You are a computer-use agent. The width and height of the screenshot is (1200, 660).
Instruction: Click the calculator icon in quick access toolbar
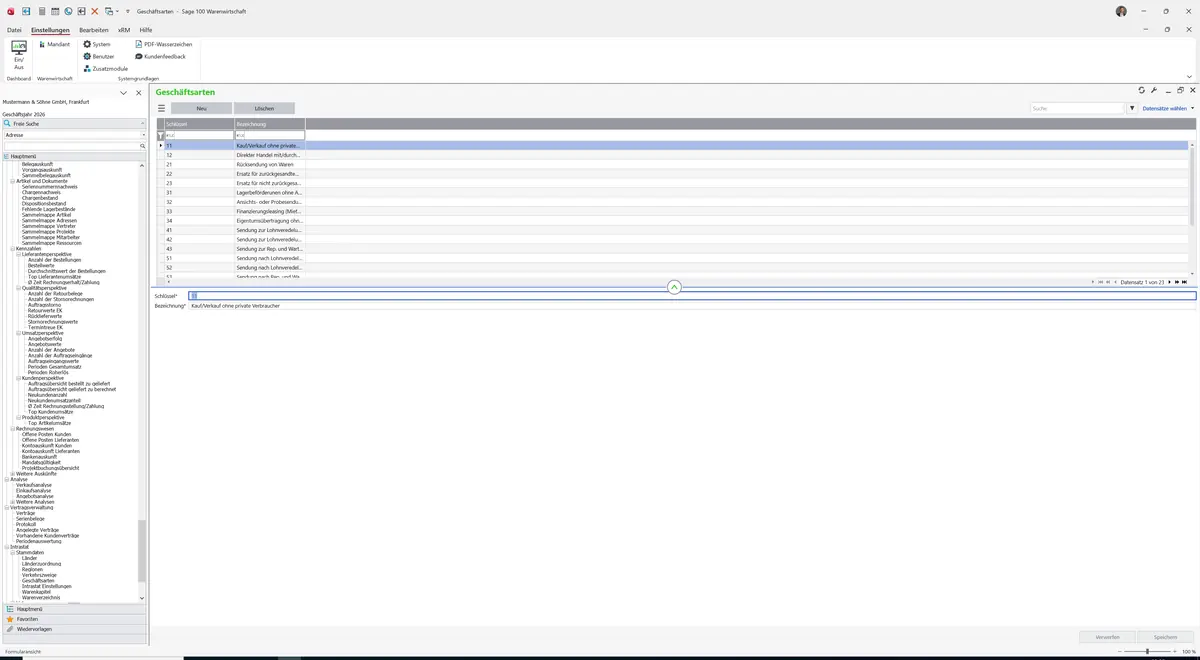click(x=41, y=11)
